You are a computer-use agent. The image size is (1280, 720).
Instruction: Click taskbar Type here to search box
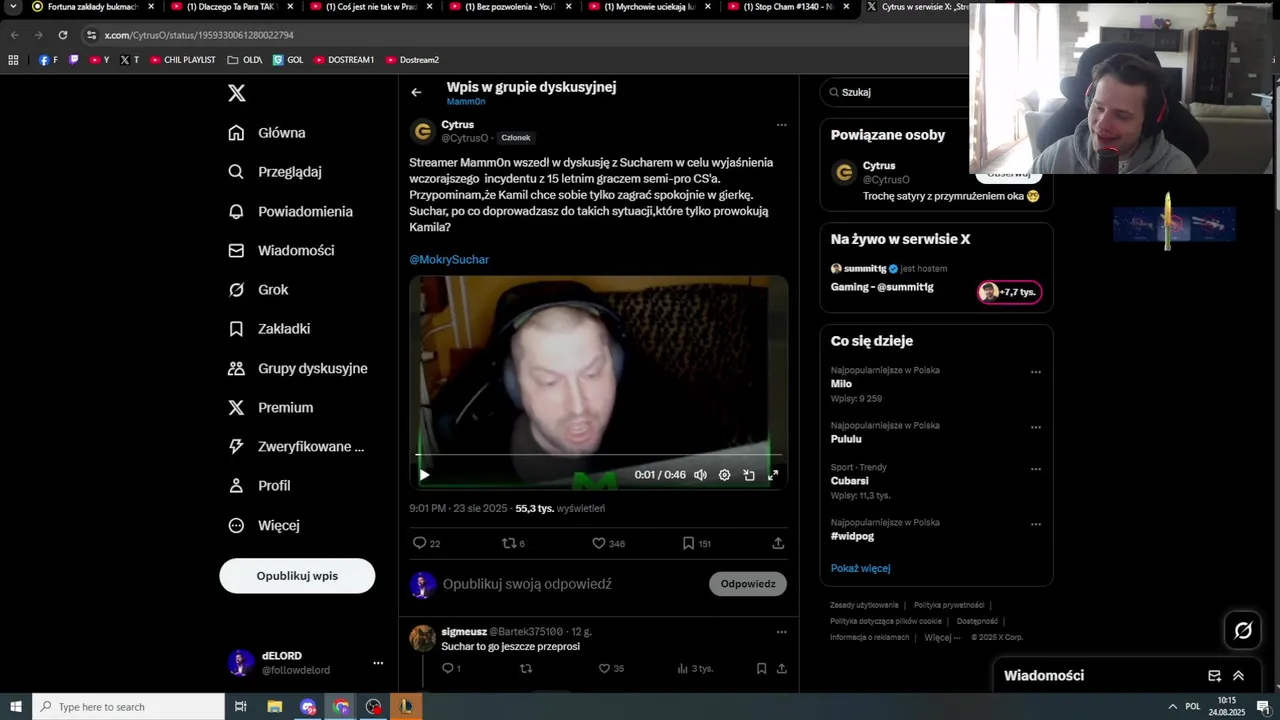click(x=128, y=707)
